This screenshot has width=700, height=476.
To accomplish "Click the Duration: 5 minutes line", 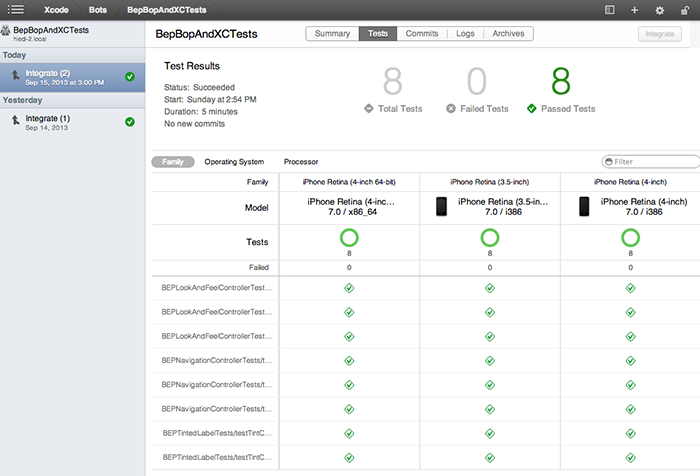I will pos(201,112).
